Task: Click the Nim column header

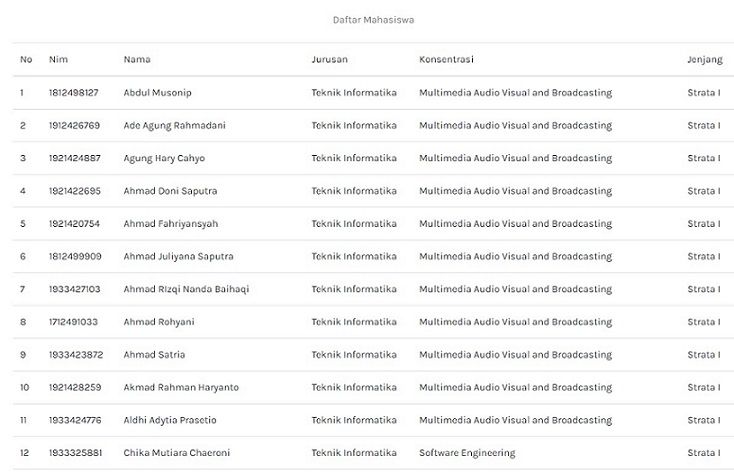Action: [x=58, y=60]
